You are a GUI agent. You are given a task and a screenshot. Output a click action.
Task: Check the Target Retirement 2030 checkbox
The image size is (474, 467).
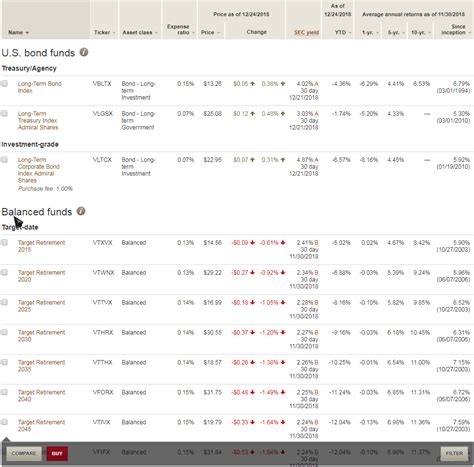click(x=4, y=332)
